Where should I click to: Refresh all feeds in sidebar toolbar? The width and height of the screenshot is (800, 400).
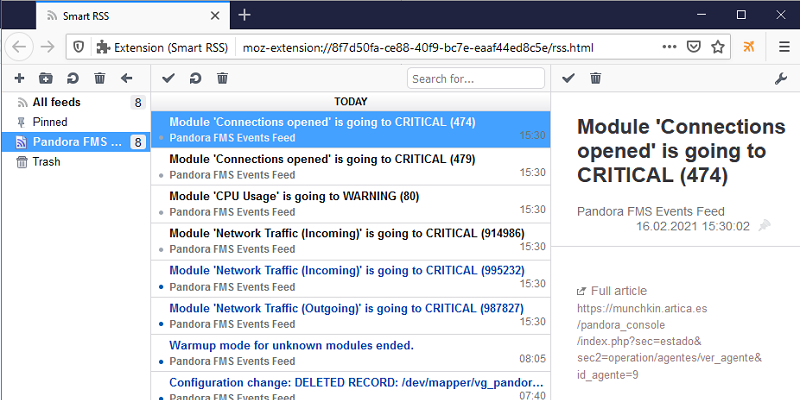click(x=73, y=78)
